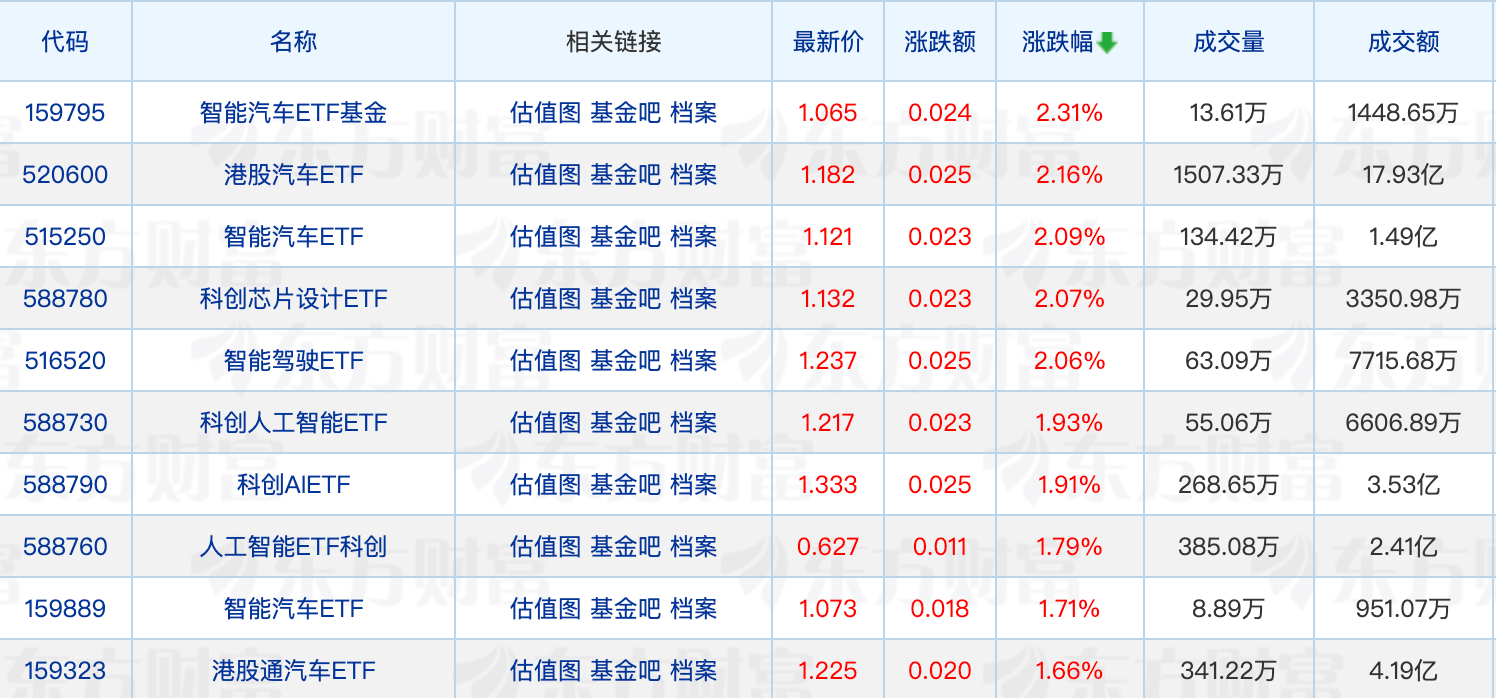Open fund code 159889
Viewport: 1496px width, 698px height.
(65, 609)
